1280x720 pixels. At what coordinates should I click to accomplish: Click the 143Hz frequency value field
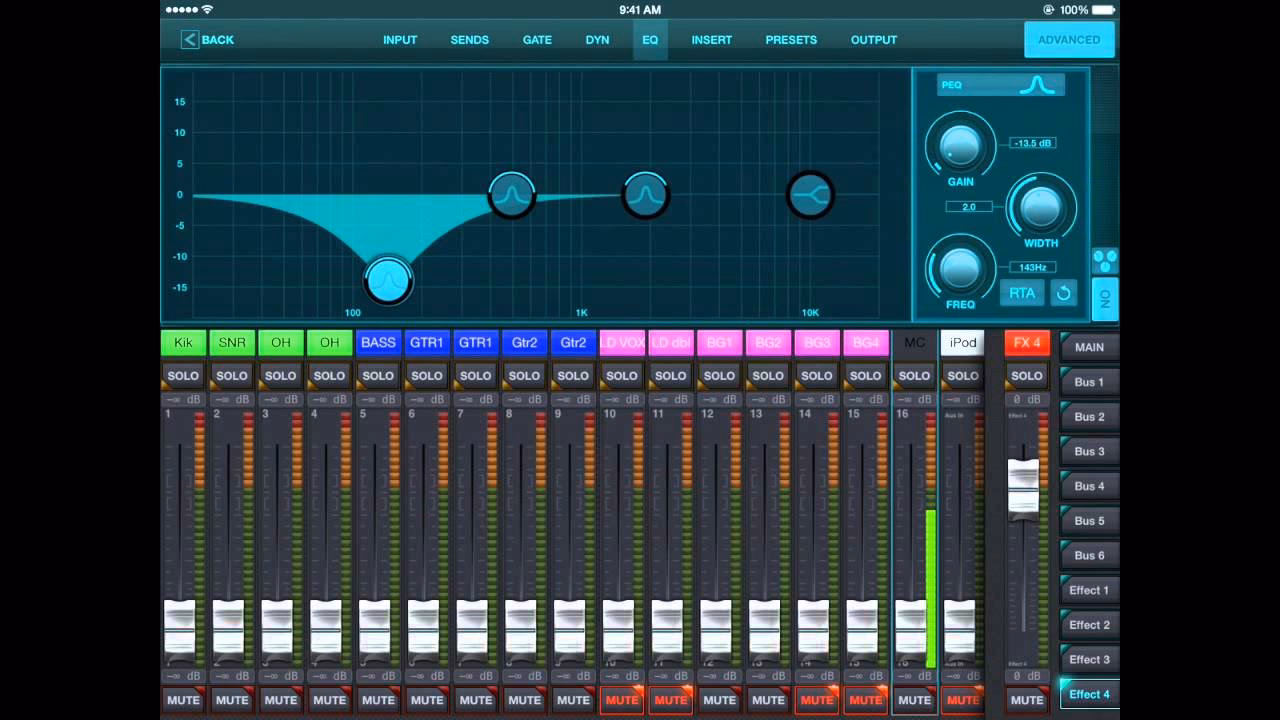click(1032, 267)
